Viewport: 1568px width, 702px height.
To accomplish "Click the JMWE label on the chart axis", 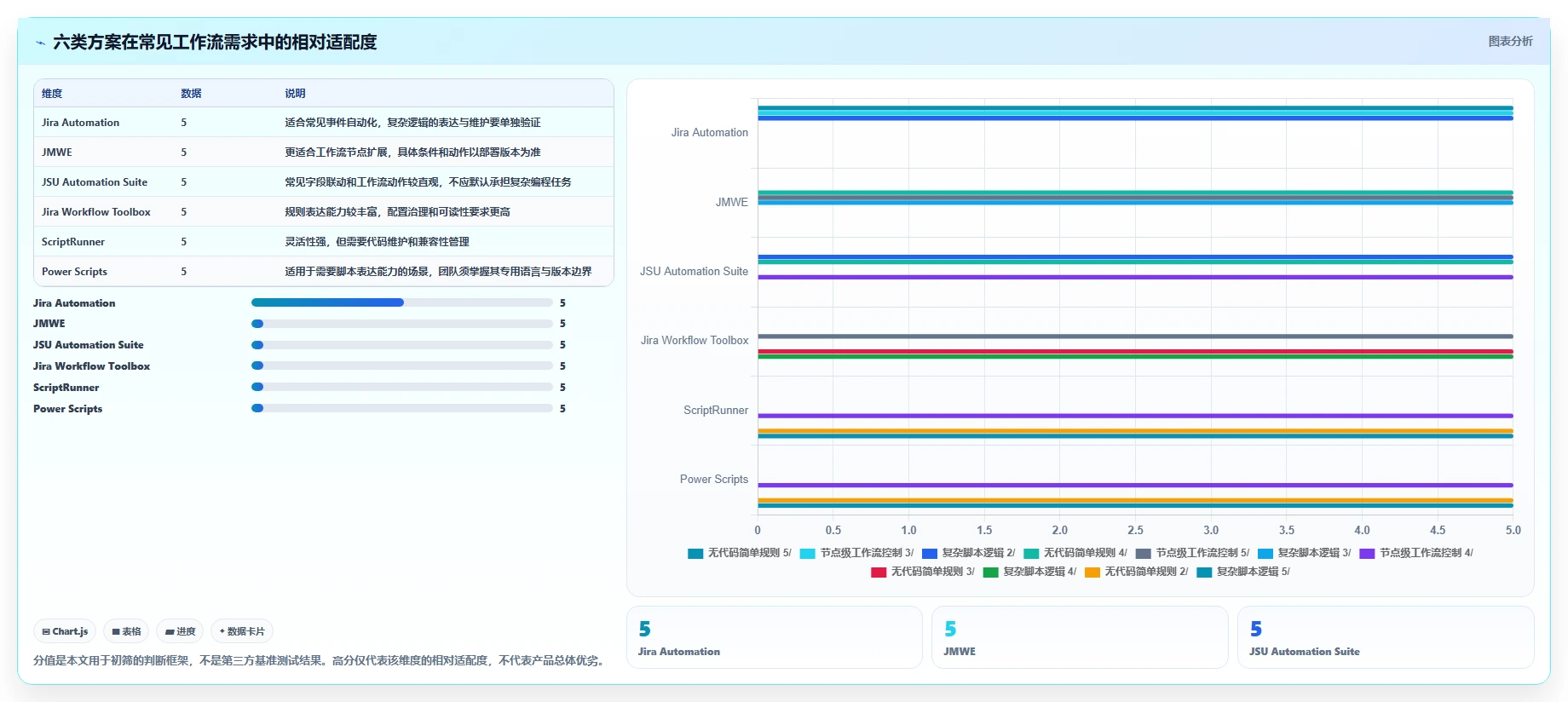I will [x=732, y=202].
